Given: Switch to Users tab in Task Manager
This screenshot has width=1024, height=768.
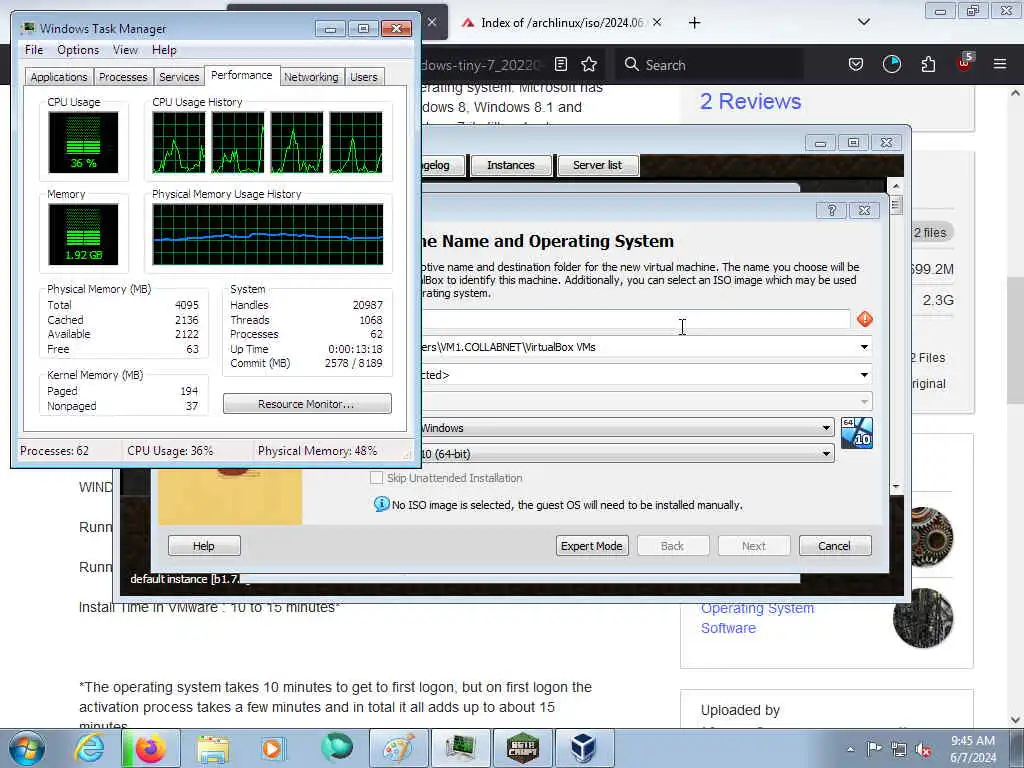Looking at the screenshot, I should 364,77.
